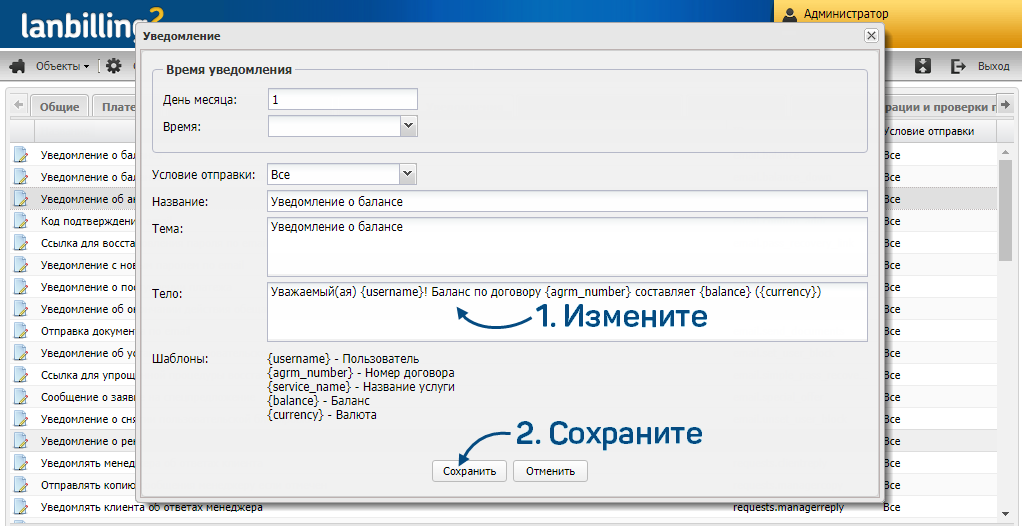This screenshot has width=1022, height=526.
Task: Click edit icon next to Уведомлять клиента row
Action: click(21, 507)
